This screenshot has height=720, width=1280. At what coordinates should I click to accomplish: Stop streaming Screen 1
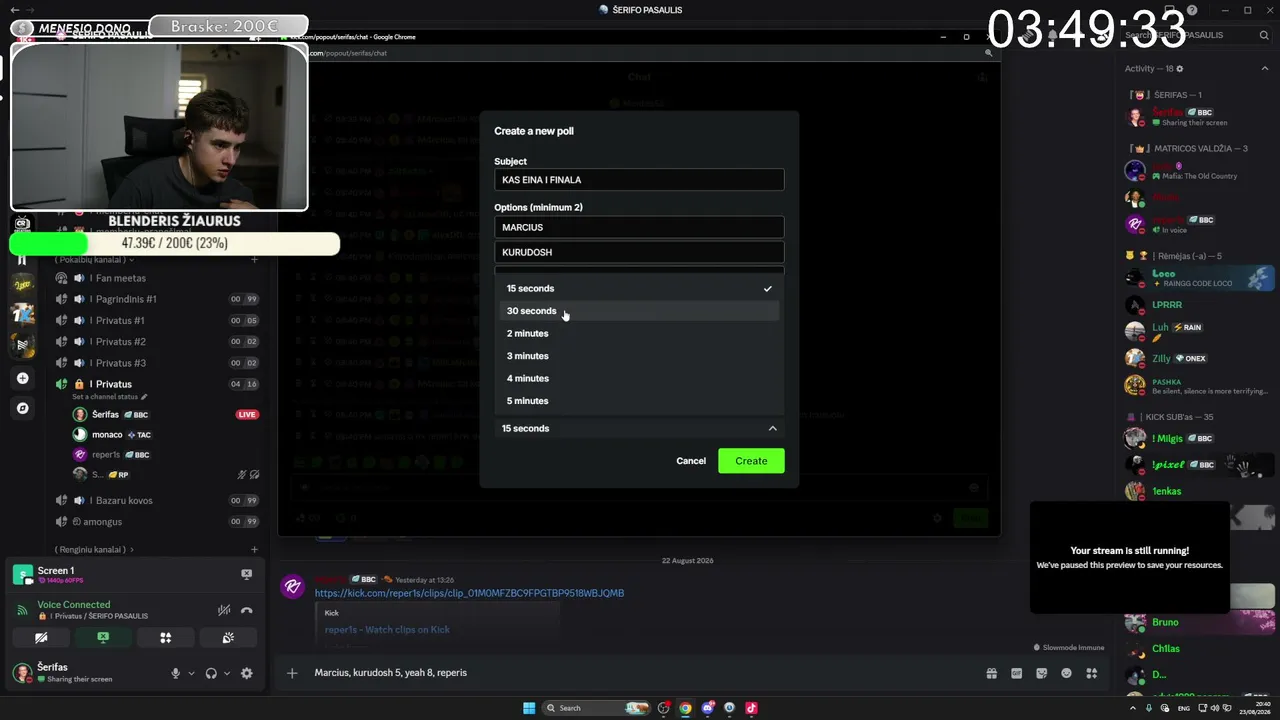[247, 574]
